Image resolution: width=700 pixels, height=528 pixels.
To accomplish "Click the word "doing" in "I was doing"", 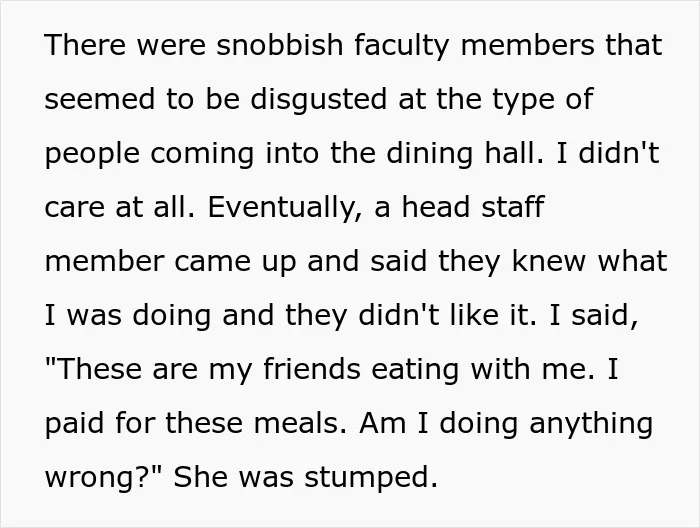I will 172,317.
